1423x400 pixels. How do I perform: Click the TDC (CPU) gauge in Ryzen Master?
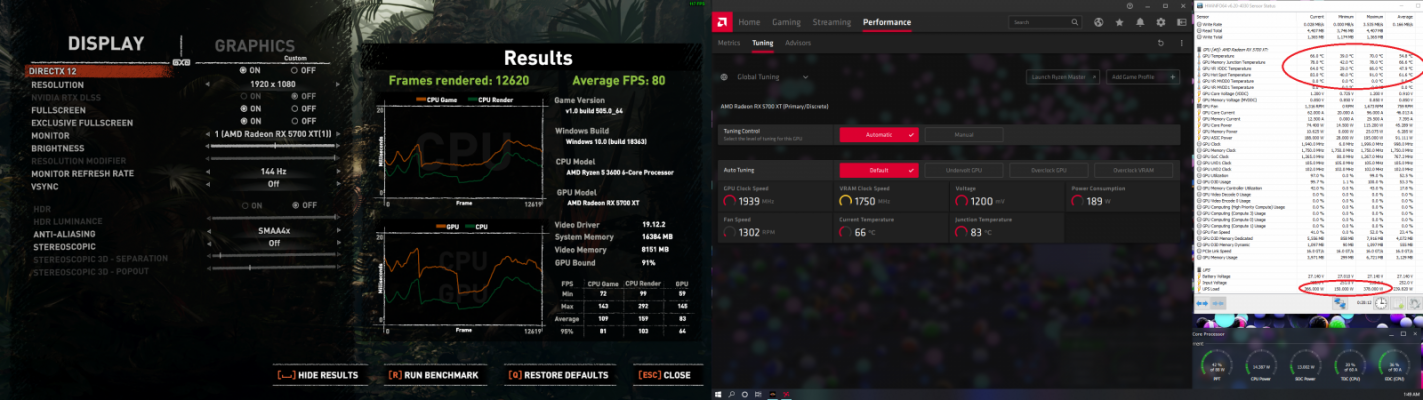(x=1349, y=367)
